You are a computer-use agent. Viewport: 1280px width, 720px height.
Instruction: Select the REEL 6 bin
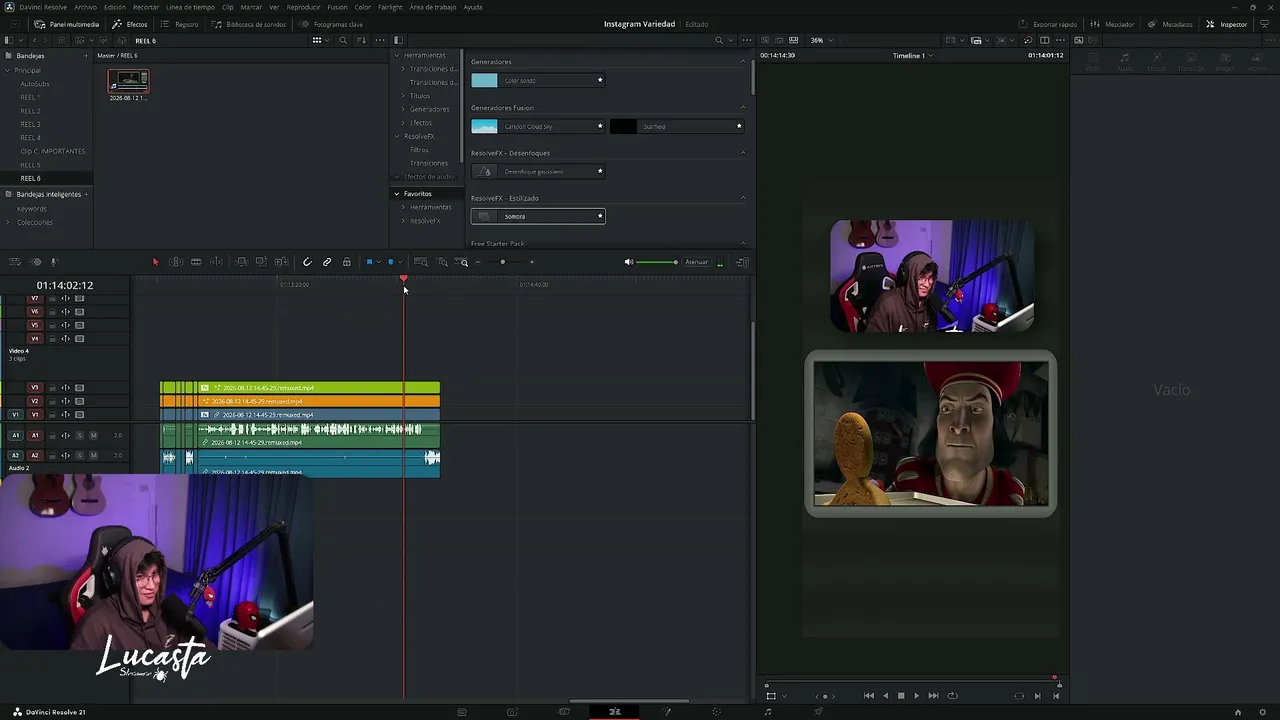(30, 178)
